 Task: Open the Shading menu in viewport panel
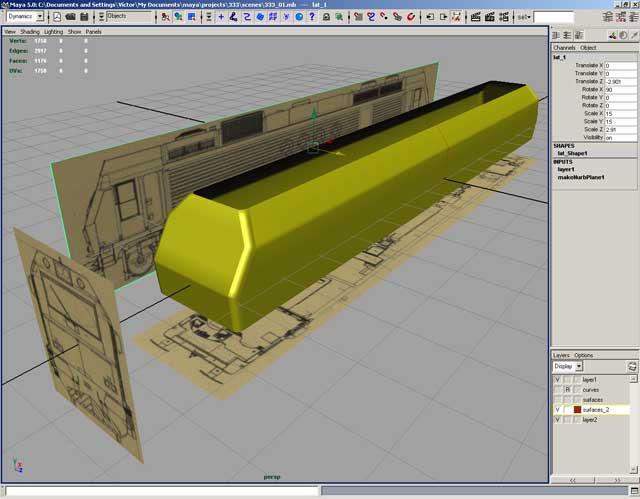coord(30,31)
